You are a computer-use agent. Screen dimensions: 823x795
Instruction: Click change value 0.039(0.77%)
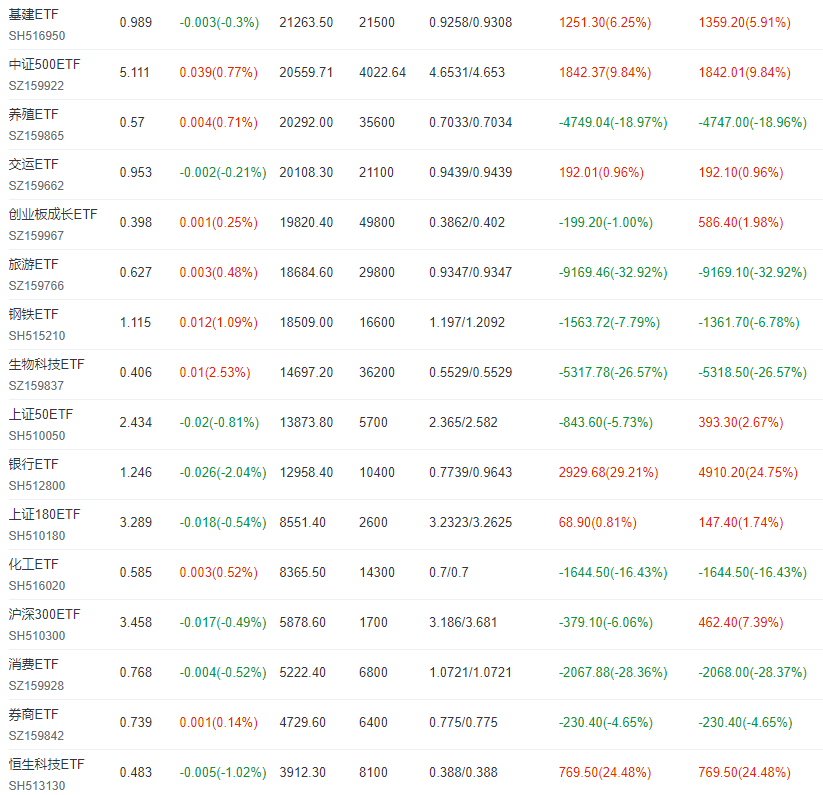click(218, 72)
